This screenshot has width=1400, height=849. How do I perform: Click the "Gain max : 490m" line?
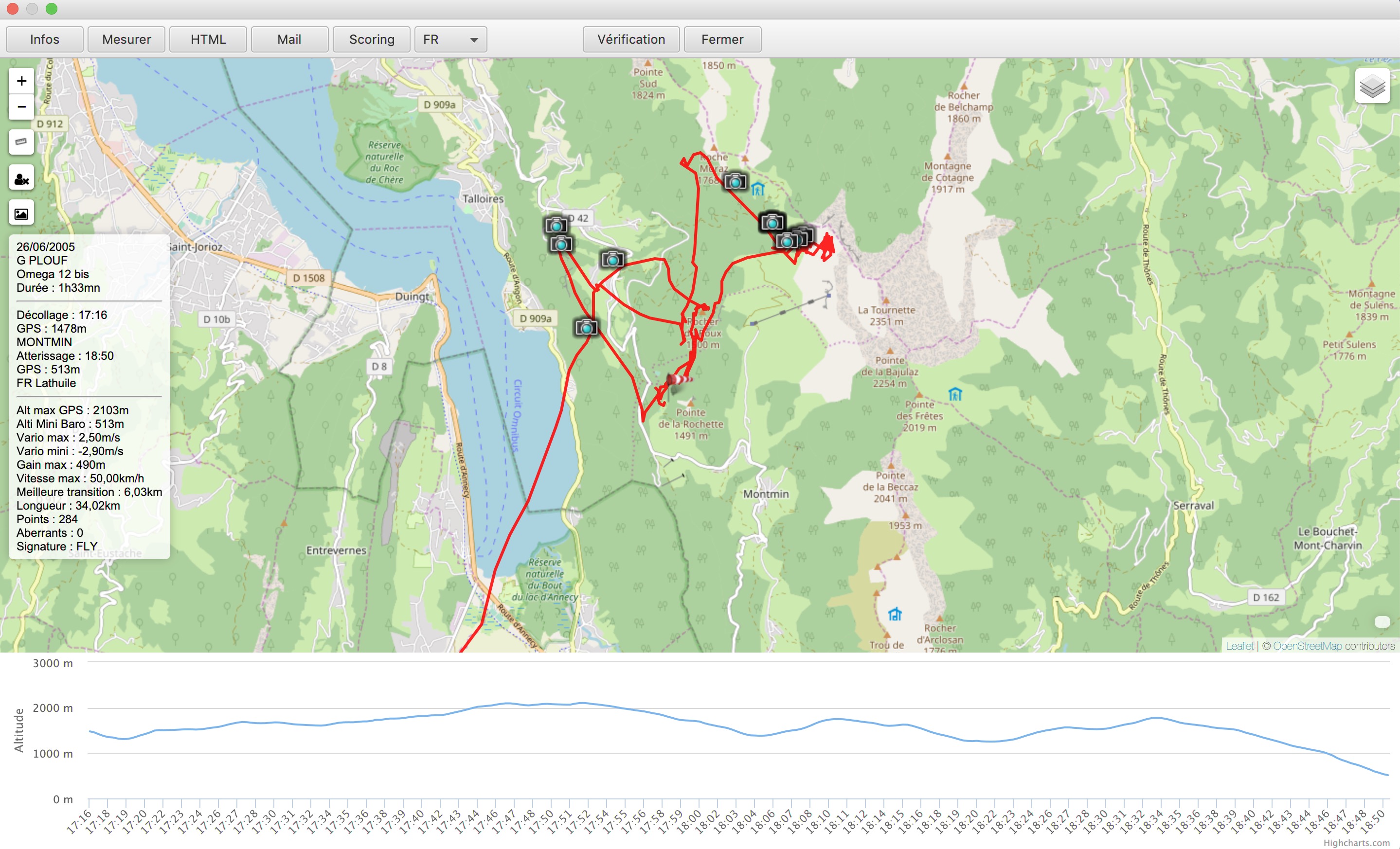61,464
